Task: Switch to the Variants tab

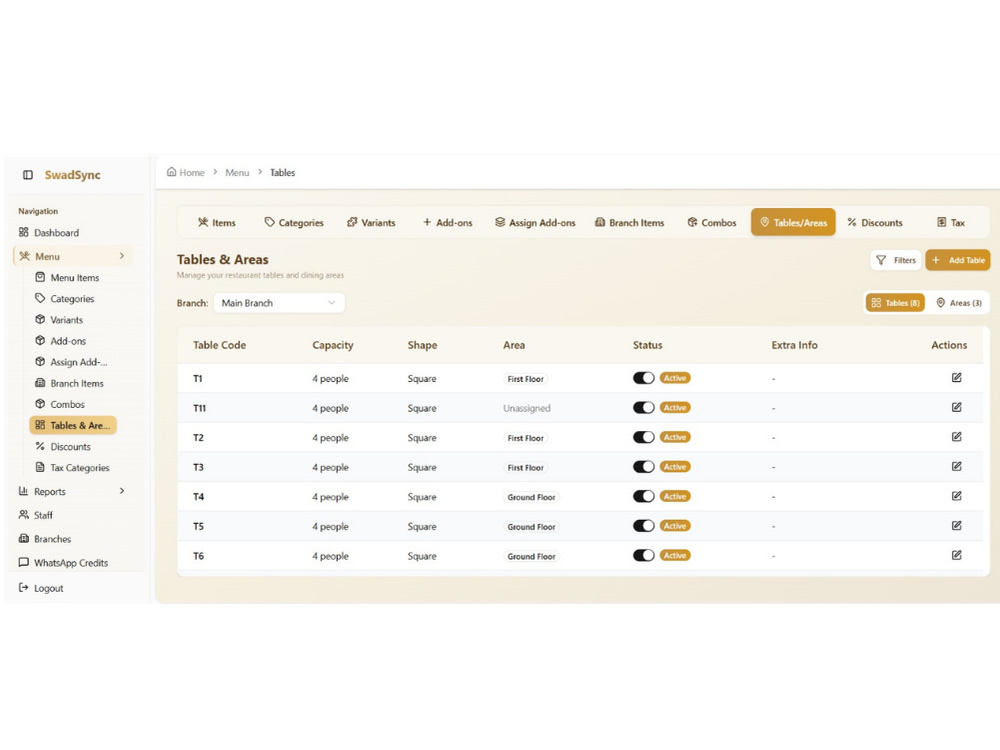Action: tap(371, 223)
